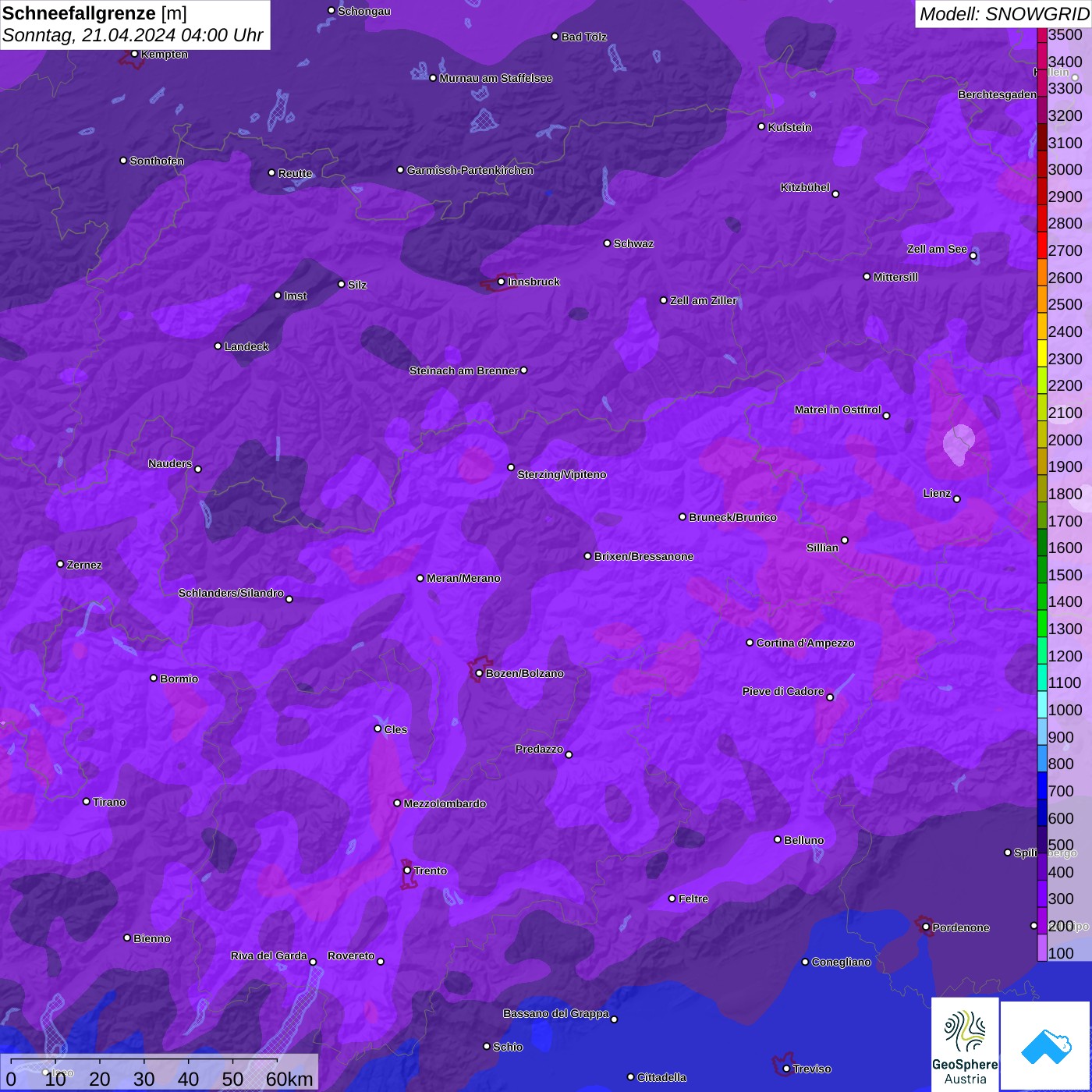
Task: Click the blue house-and-cloud logo
Action: click(x=1046, y=1046)
